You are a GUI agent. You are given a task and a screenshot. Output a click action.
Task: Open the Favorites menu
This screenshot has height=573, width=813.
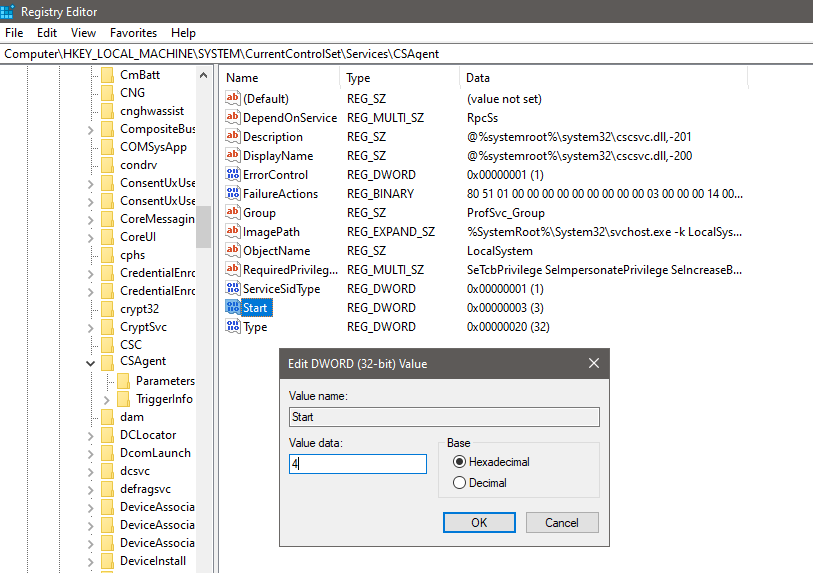pyautogui.click(x=133, y=33)
